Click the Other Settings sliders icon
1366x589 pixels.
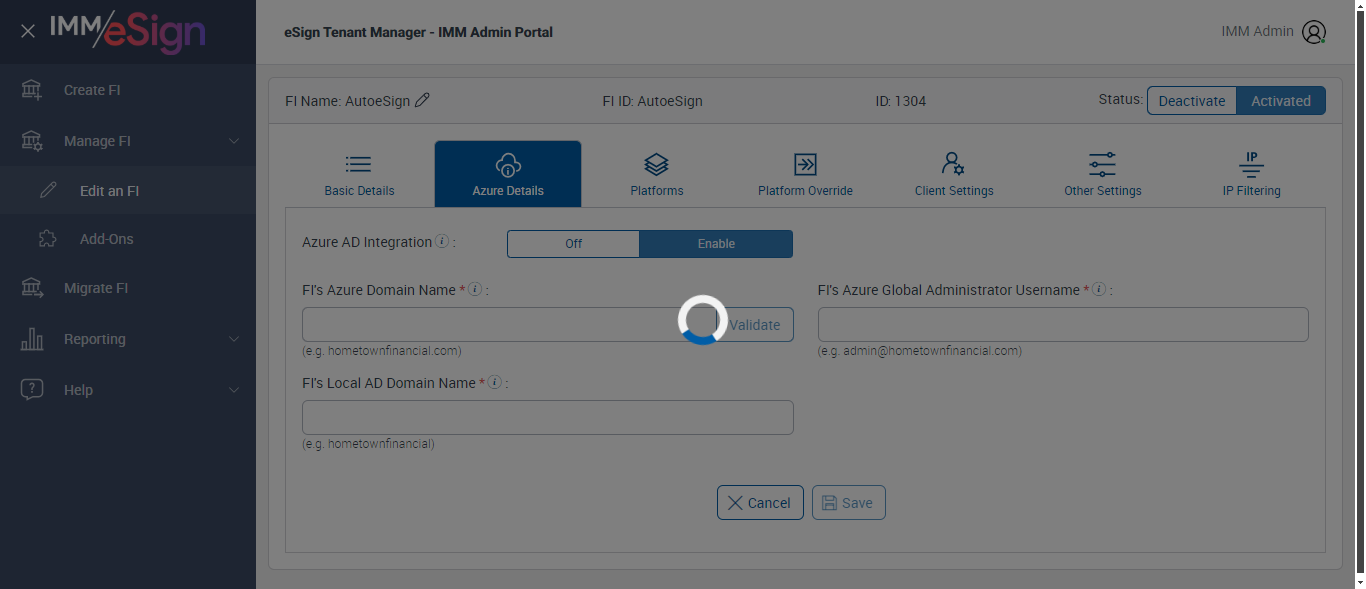pyautogui.click(x=1102, y=164)
